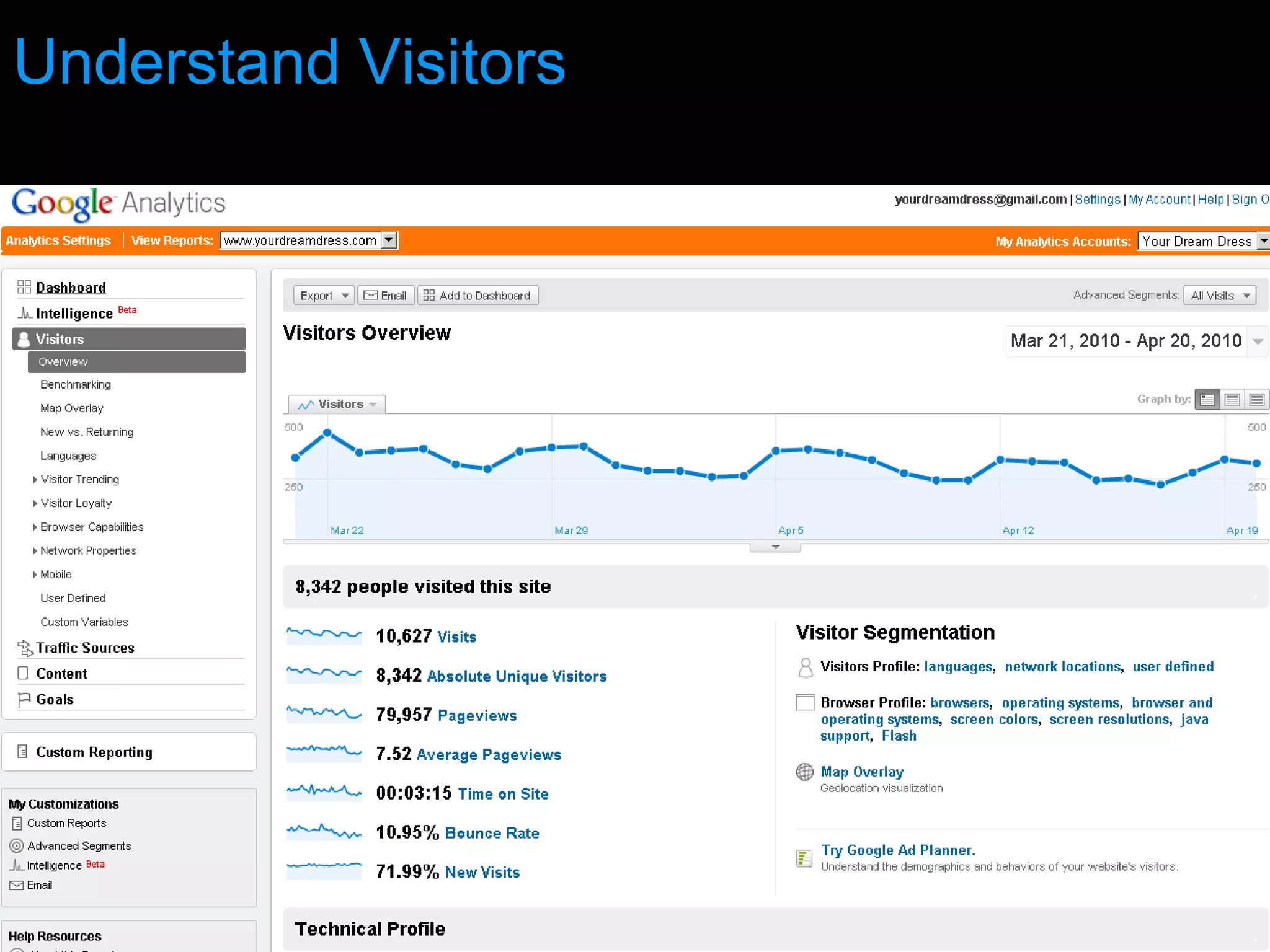The image size is (1270, 952).
Task: Open the Export dropdown
Action: pos(324,296)
